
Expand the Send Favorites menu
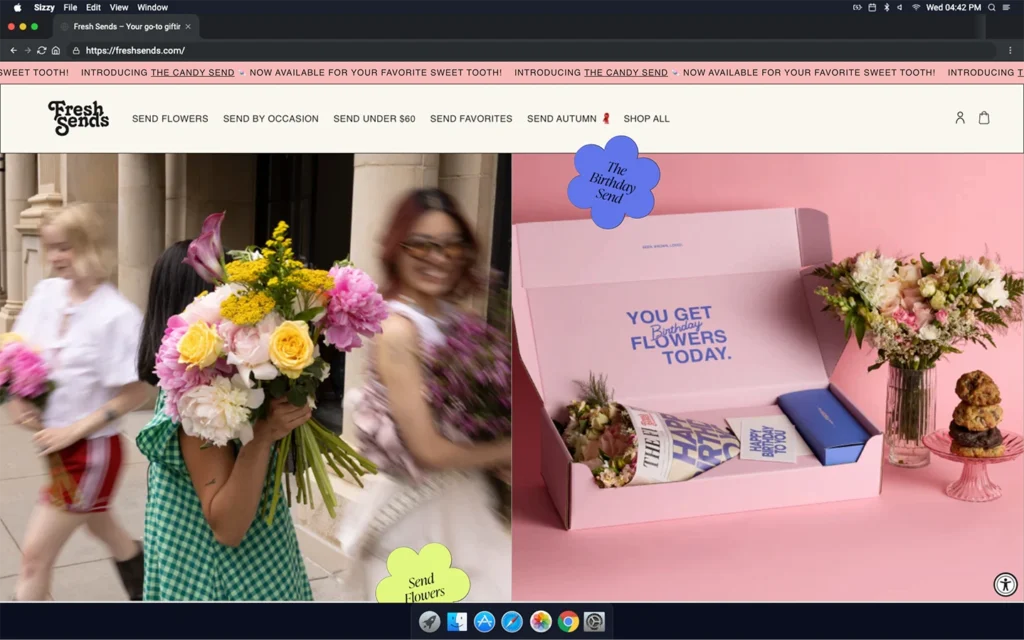click(x=471, y=119)
